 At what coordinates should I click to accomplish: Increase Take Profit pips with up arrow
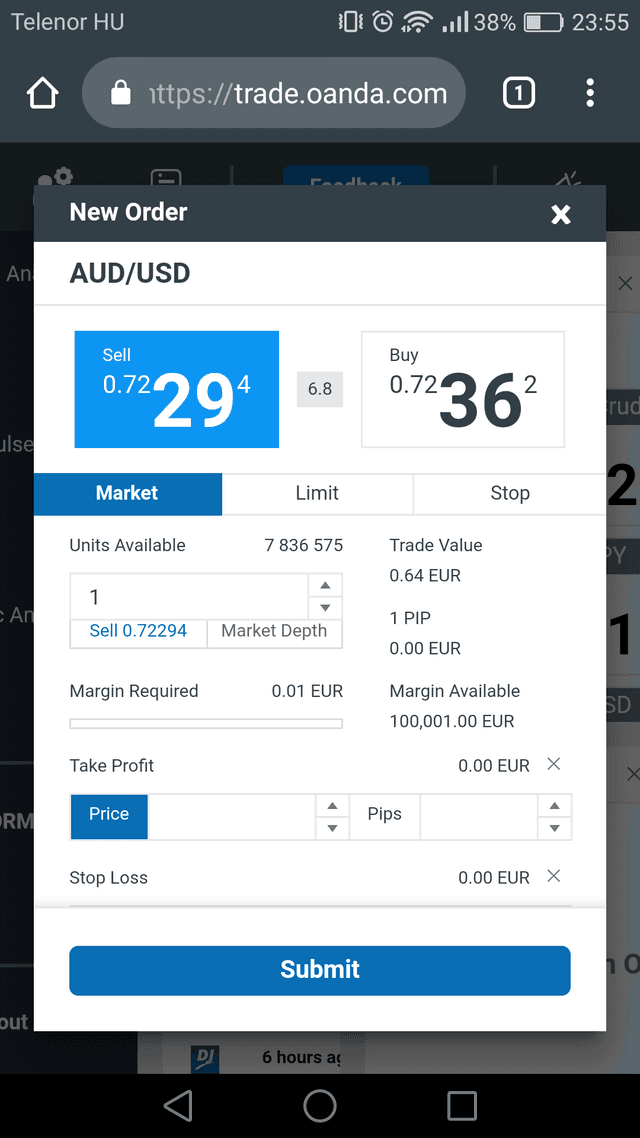tap(555, 804)
